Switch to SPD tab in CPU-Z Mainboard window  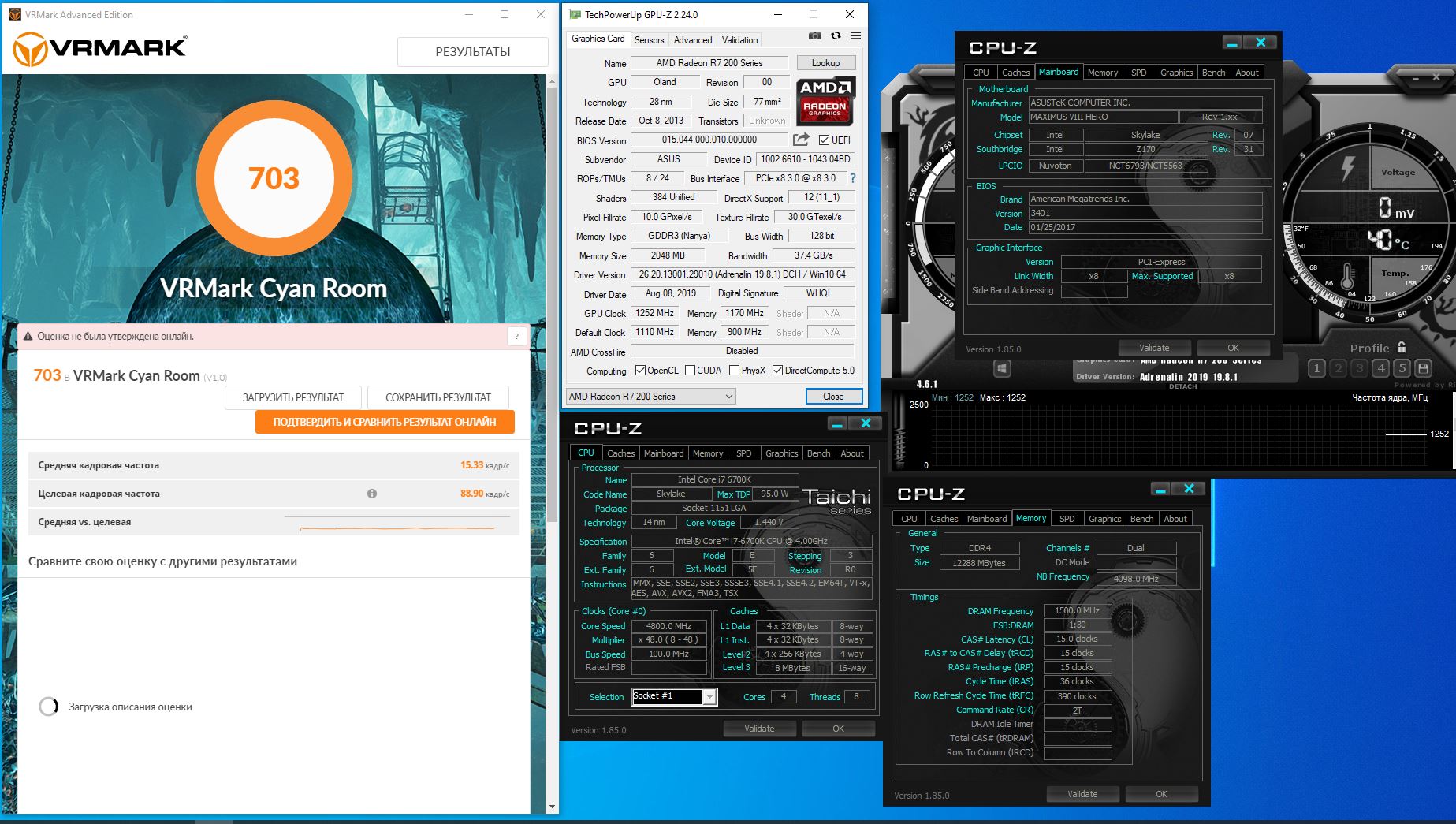[x=1138, y=73]
